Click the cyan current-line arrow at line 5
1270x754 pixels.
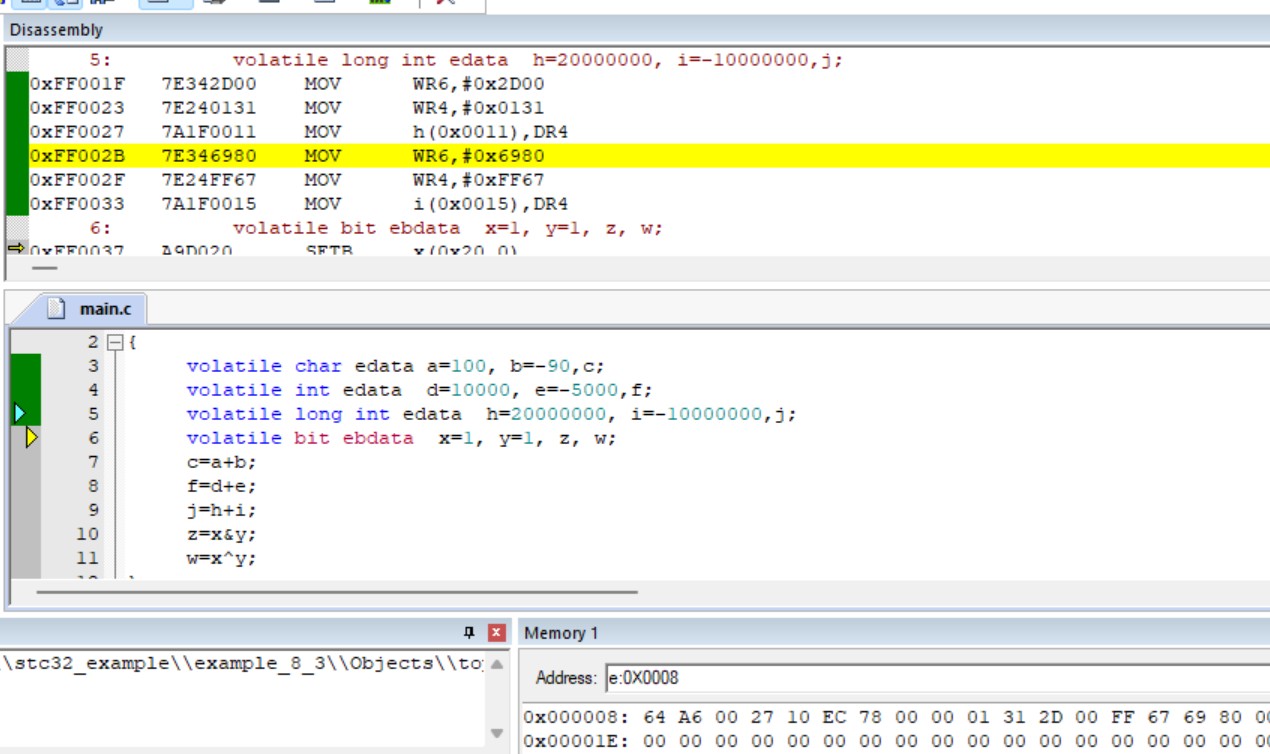click(19, 413)
